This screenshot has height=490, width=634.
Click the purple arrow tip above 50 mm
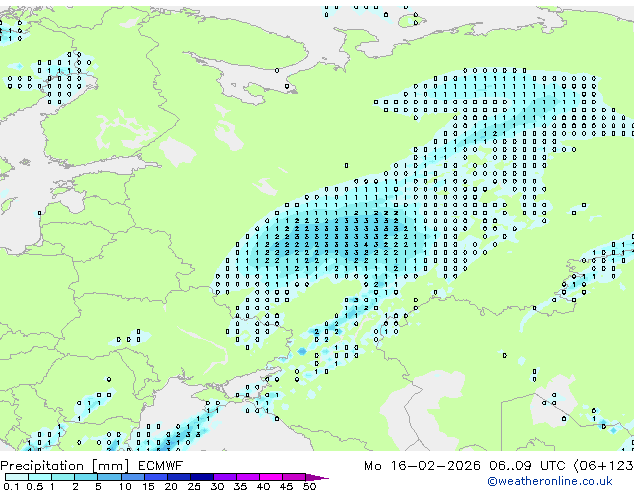pos(317,477)
